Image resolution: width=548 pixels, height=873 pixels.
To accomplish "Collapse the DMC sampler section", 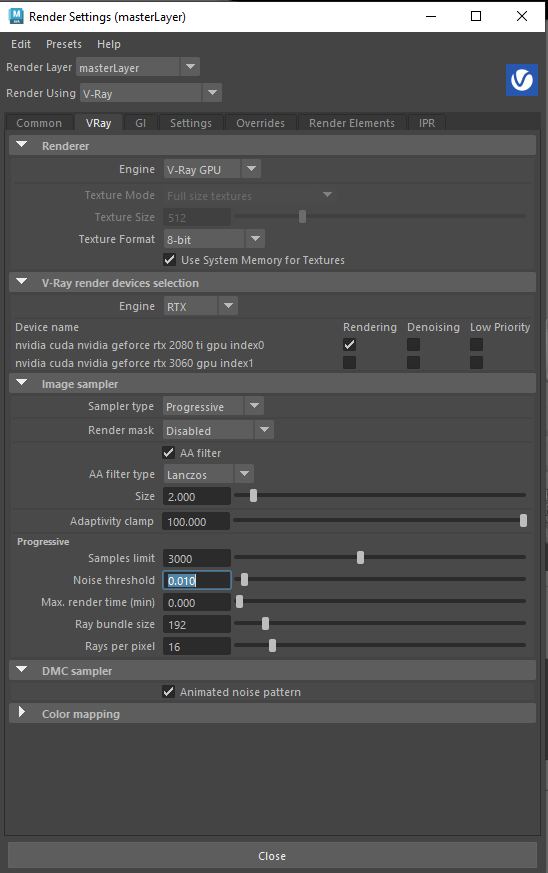I will click(22, 670).
